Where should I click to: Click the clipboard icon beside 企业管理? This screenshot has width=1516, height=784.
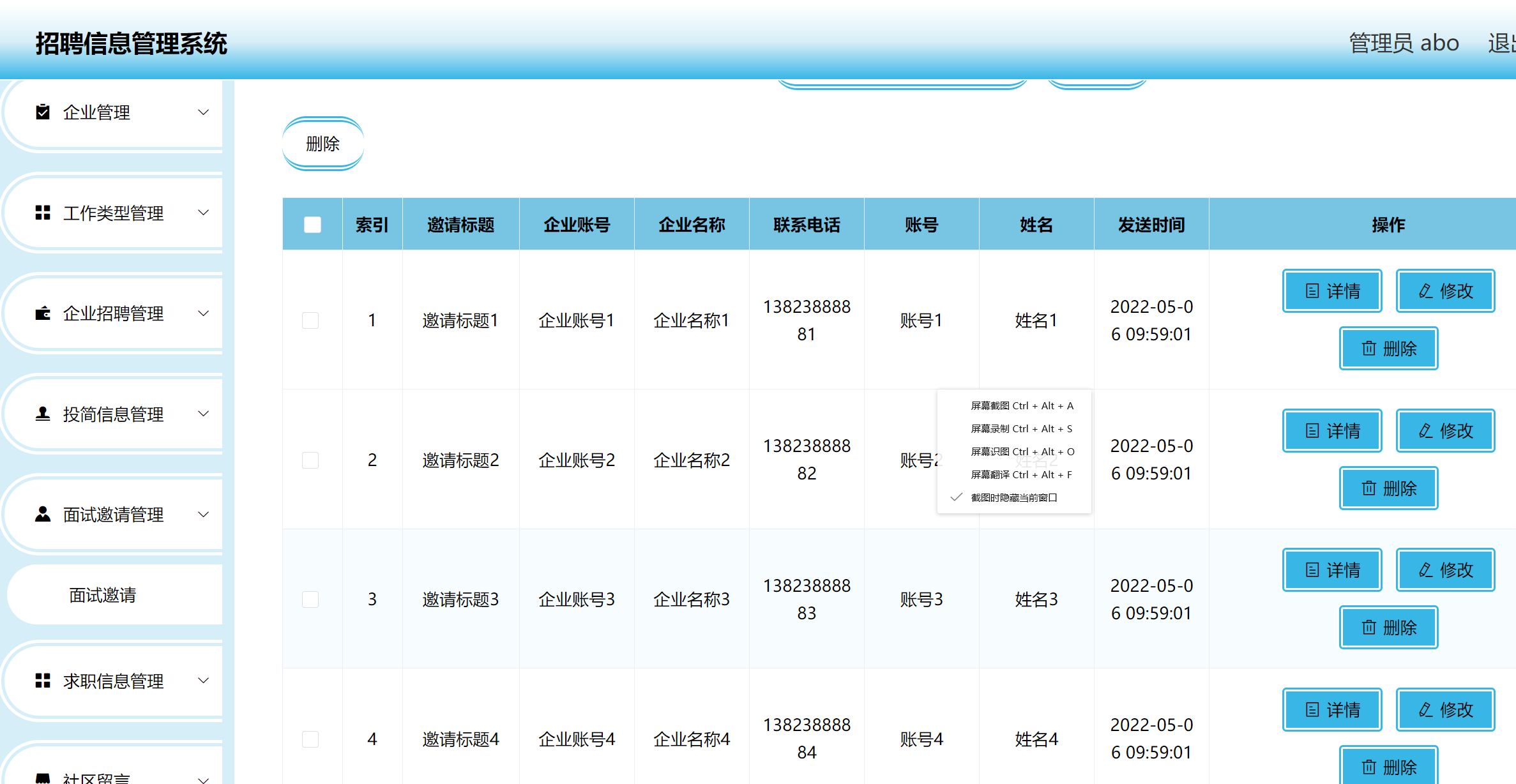point(43,112)
